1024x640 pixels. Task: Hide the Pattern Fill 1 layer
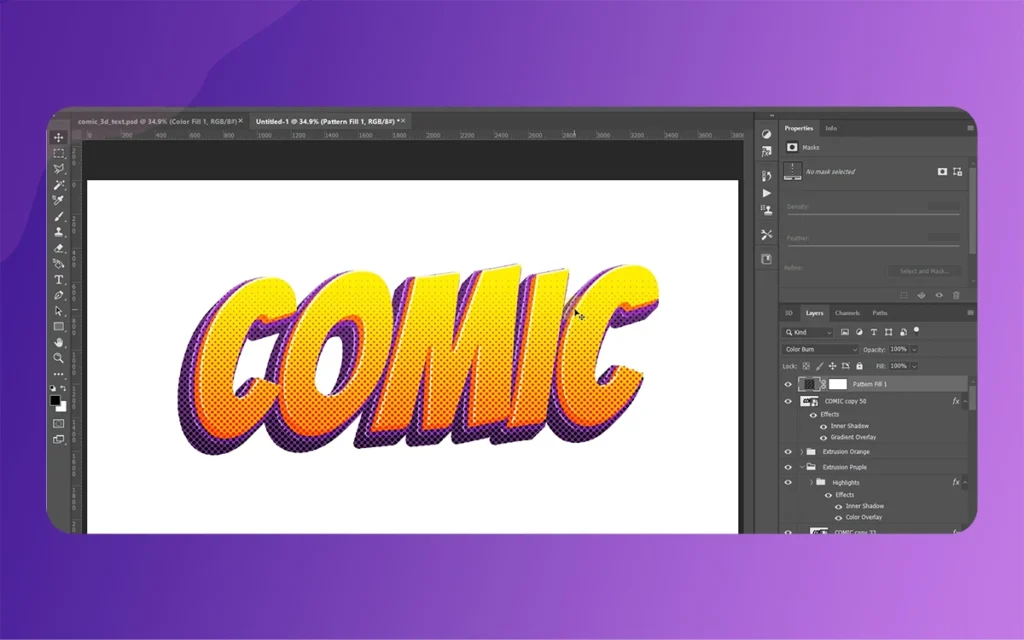(x=788, y=385)
